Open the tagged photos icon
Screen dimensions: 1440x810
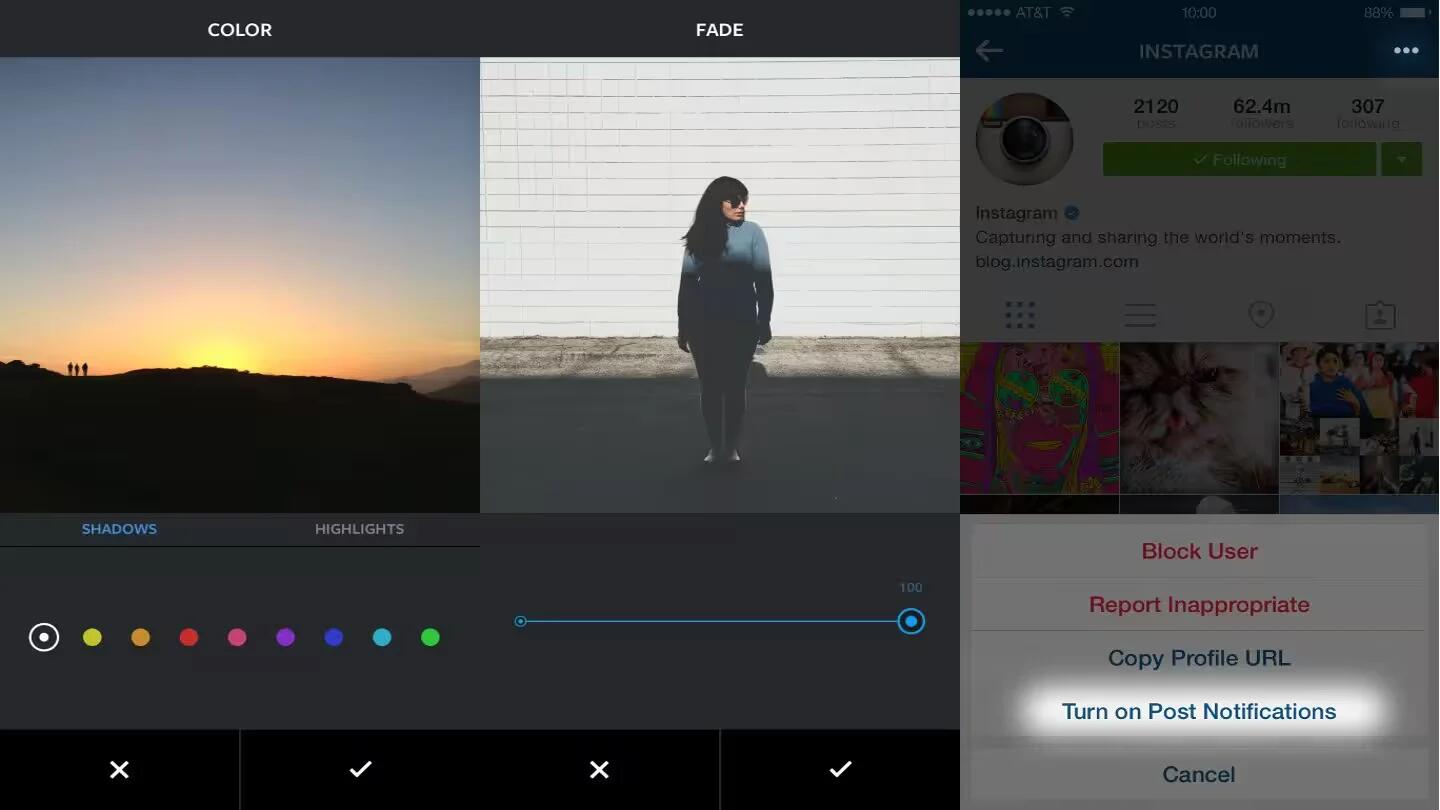[1380, 315]
